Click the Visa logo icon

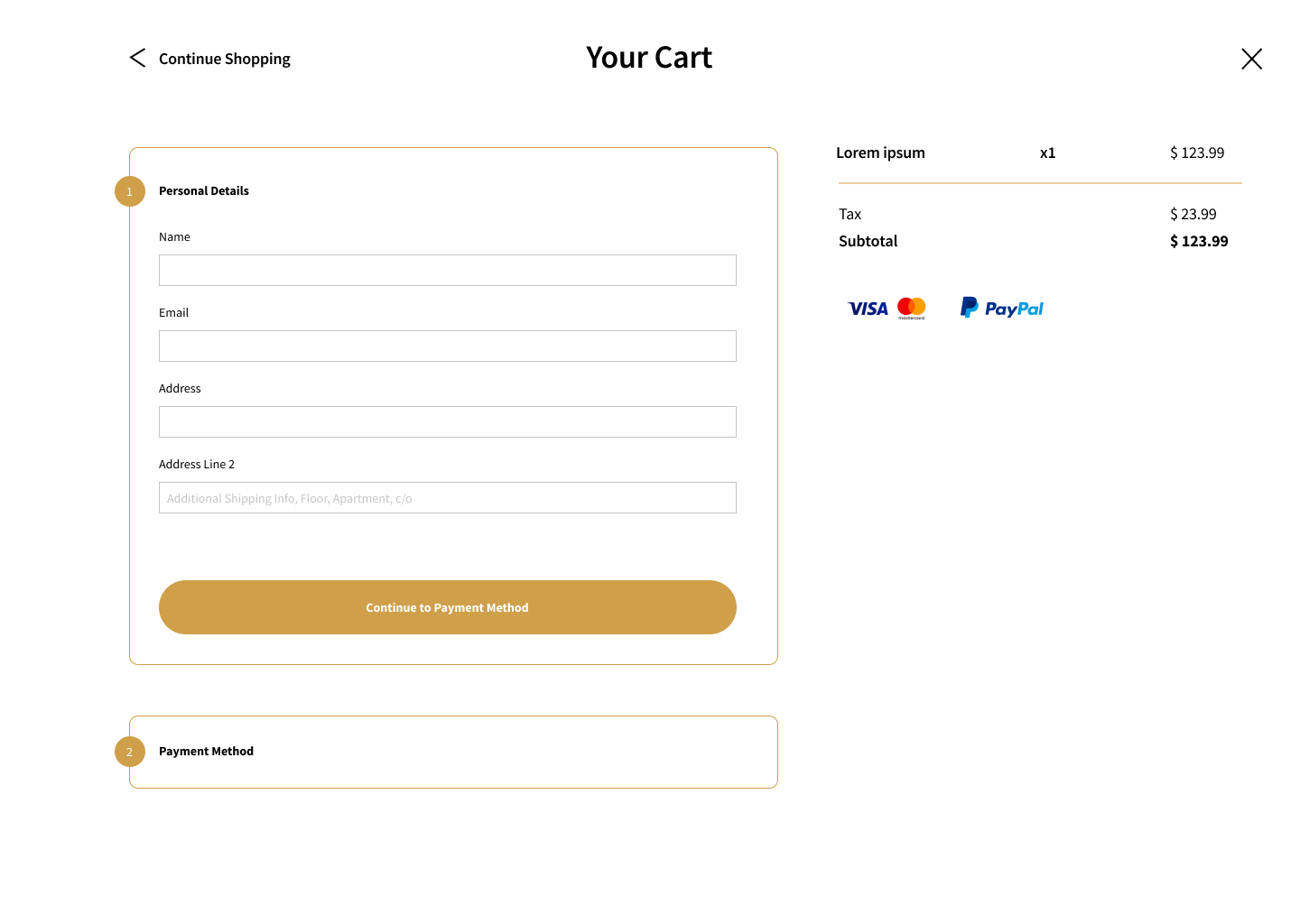pyautogui.click(x=868, y=309)
